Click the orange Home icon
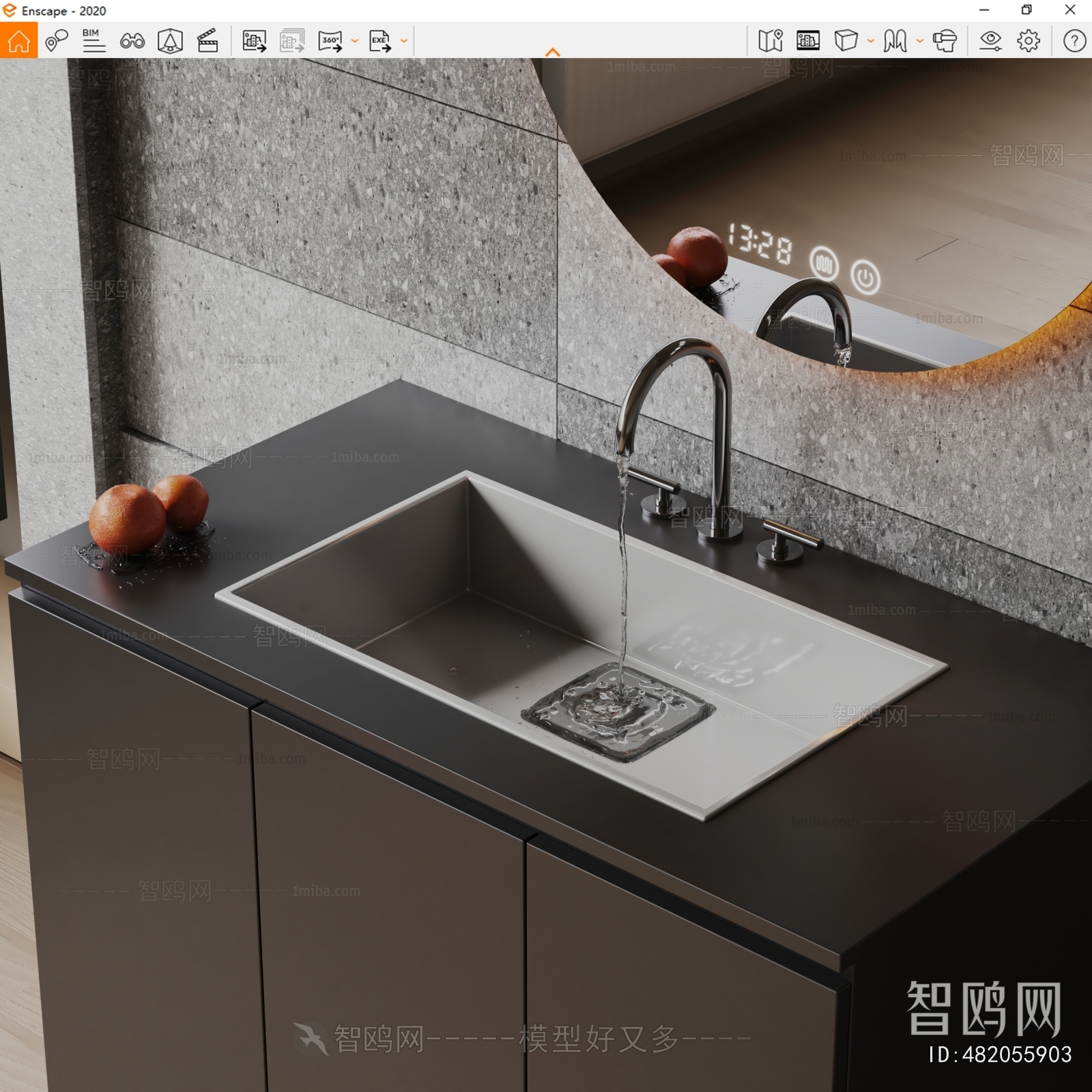Screen dimensions: 1092x1092 coord(18,41)
